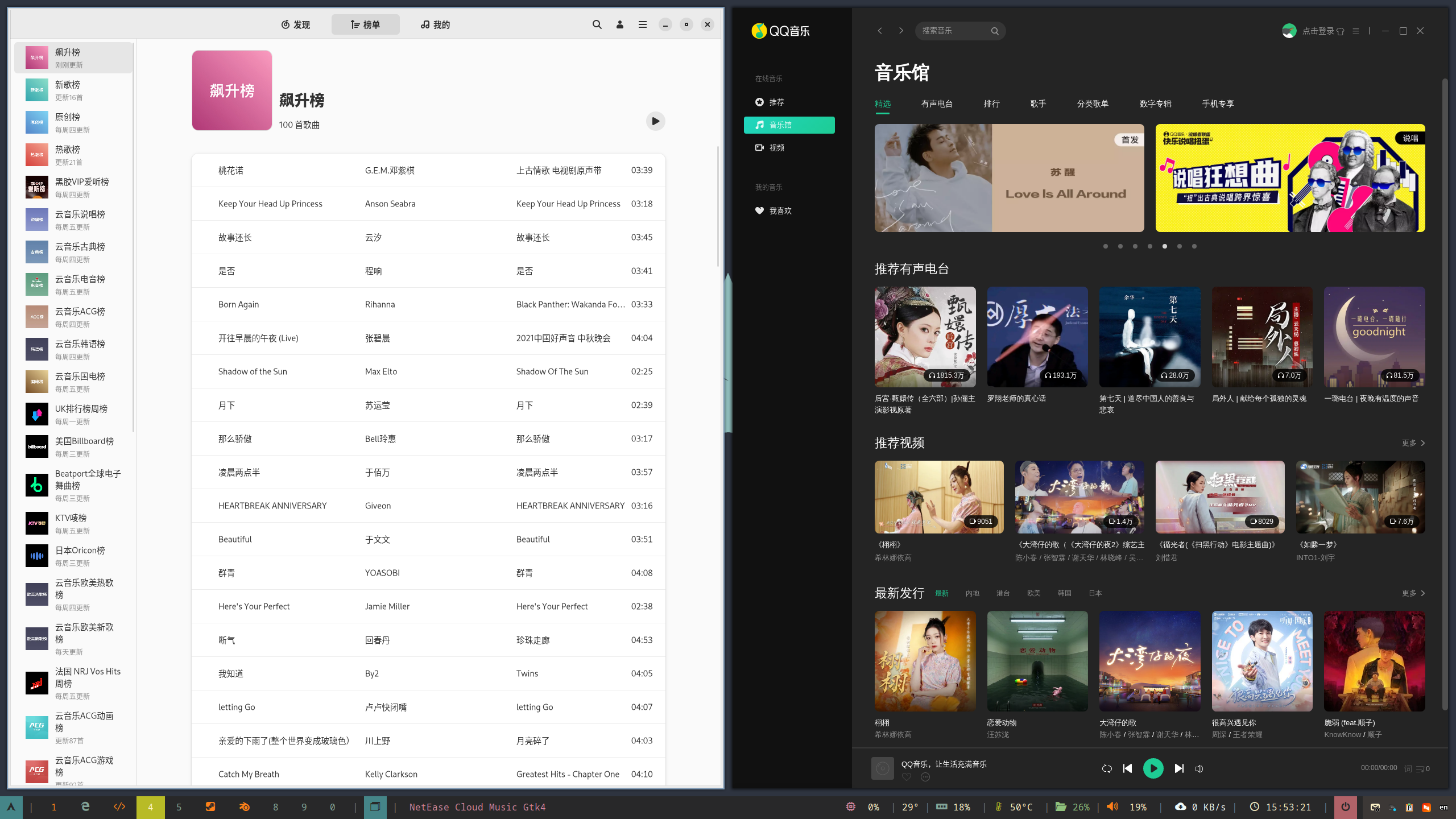Go to previous track in QQ Music
The width and height of the screenshot is (1456, 819).
(1127, 768)
